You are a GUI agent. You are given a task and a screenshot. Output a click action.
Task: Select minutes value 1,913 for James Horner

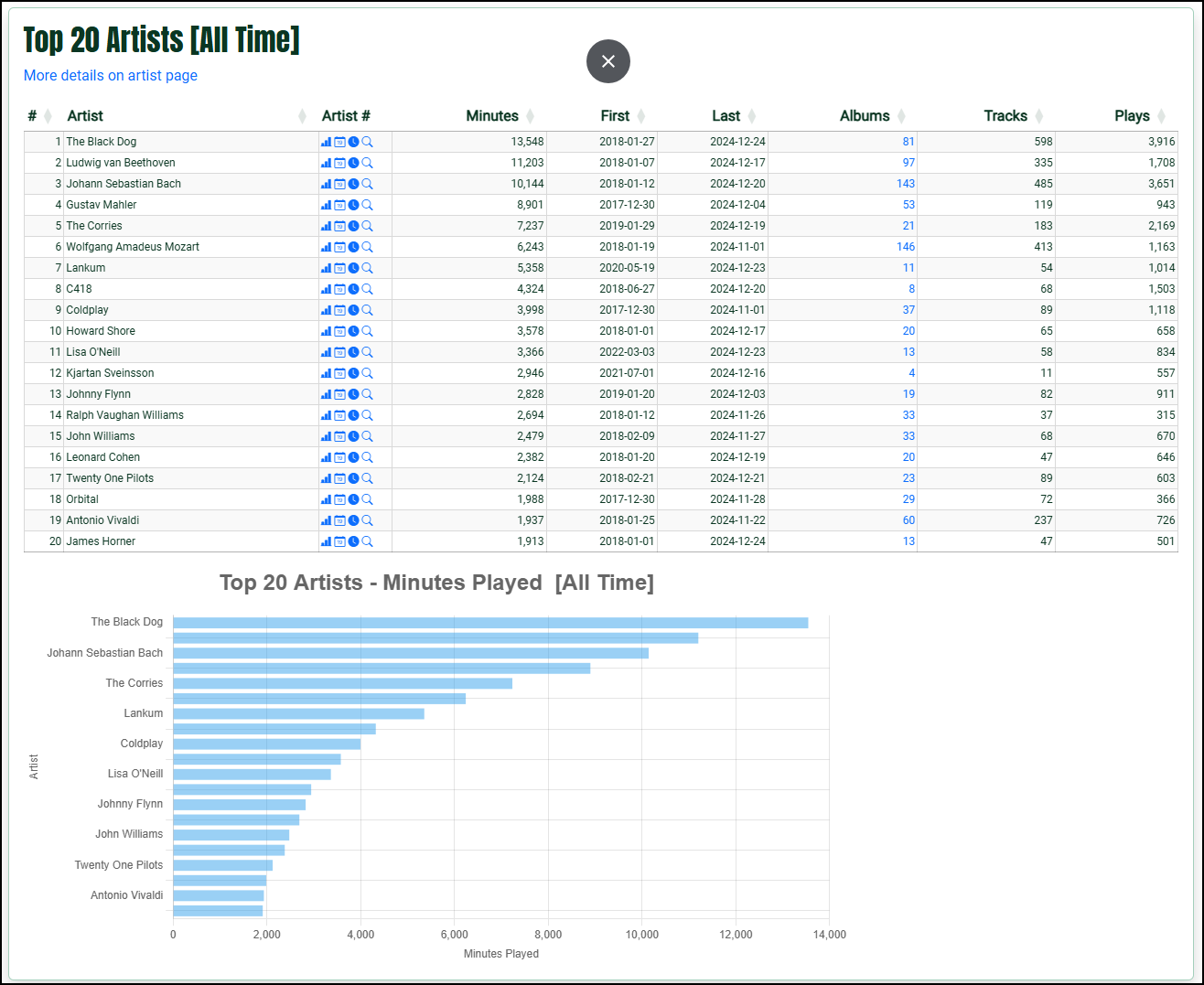click(531, 541)
